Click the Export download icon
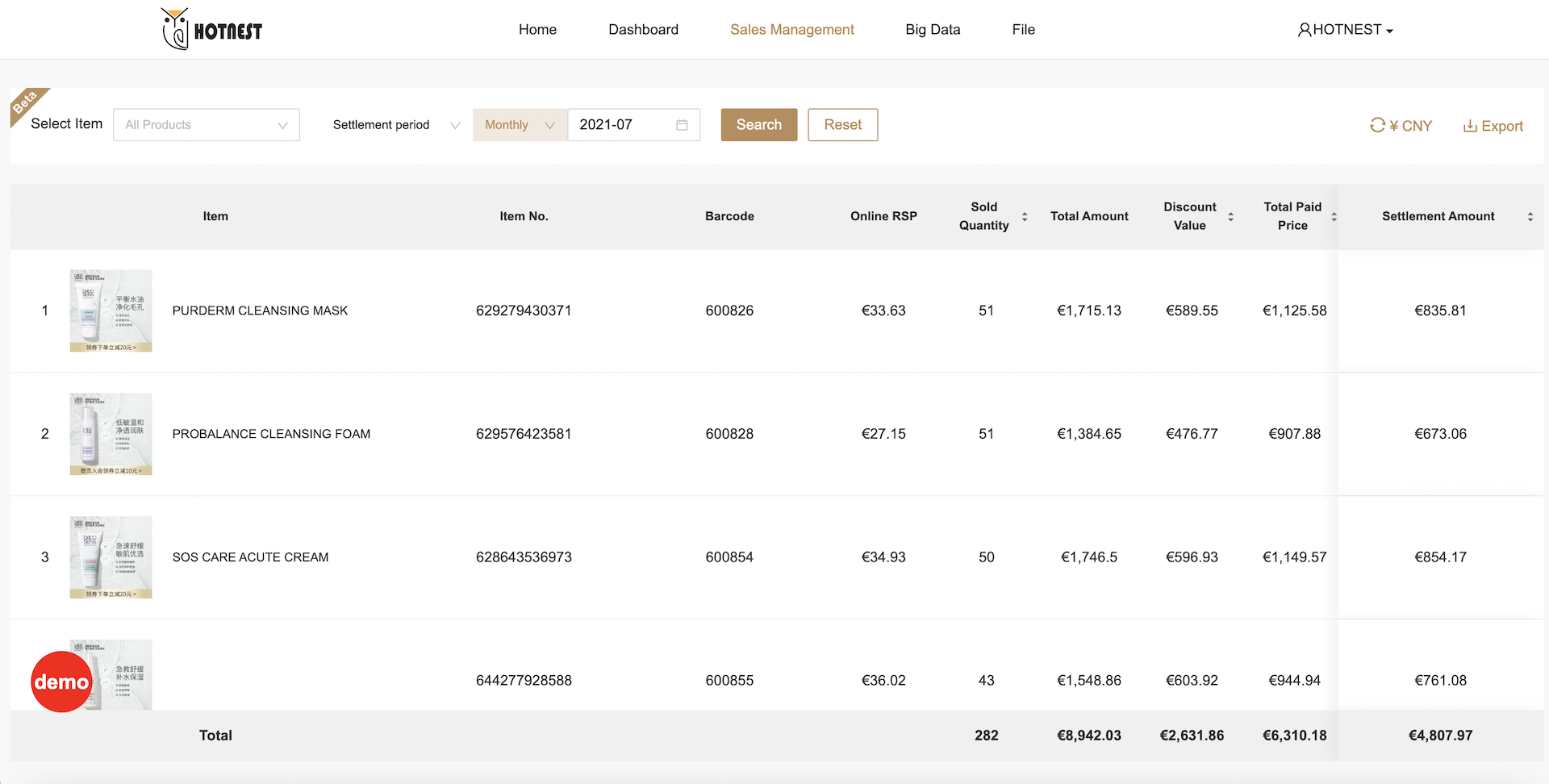Image resolution: width=1549 pixels, height=784 pixels. [1470, 126]
